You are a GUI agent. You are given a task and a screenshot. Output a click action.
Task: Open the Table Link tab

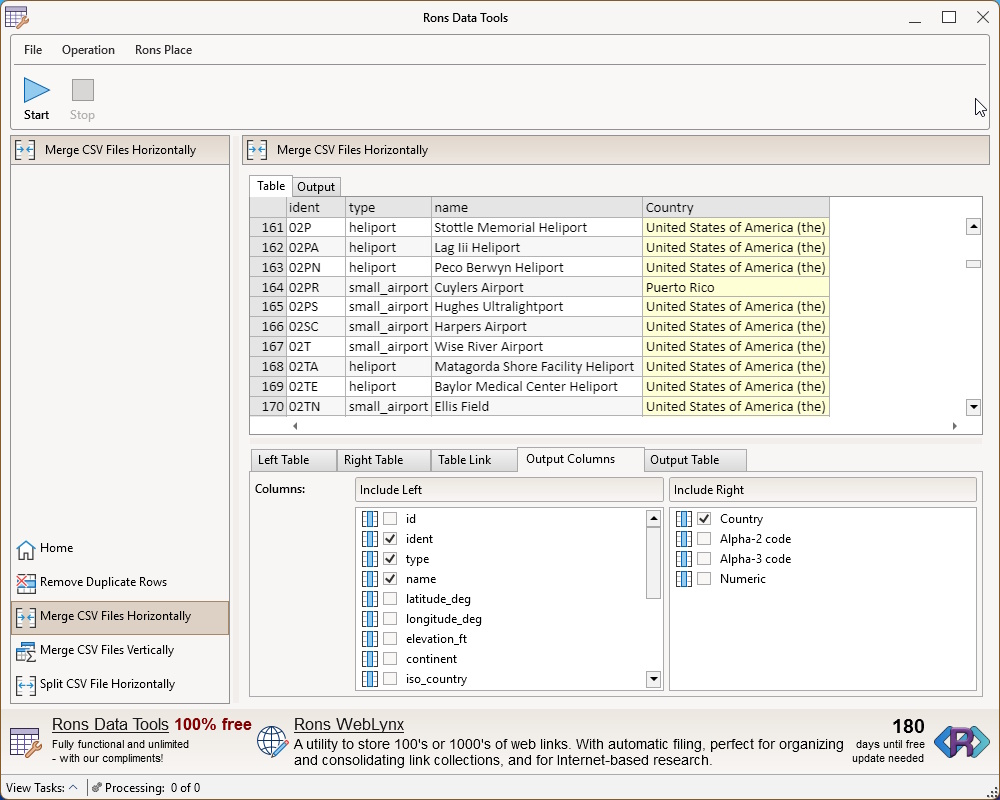tap(474, 460)
